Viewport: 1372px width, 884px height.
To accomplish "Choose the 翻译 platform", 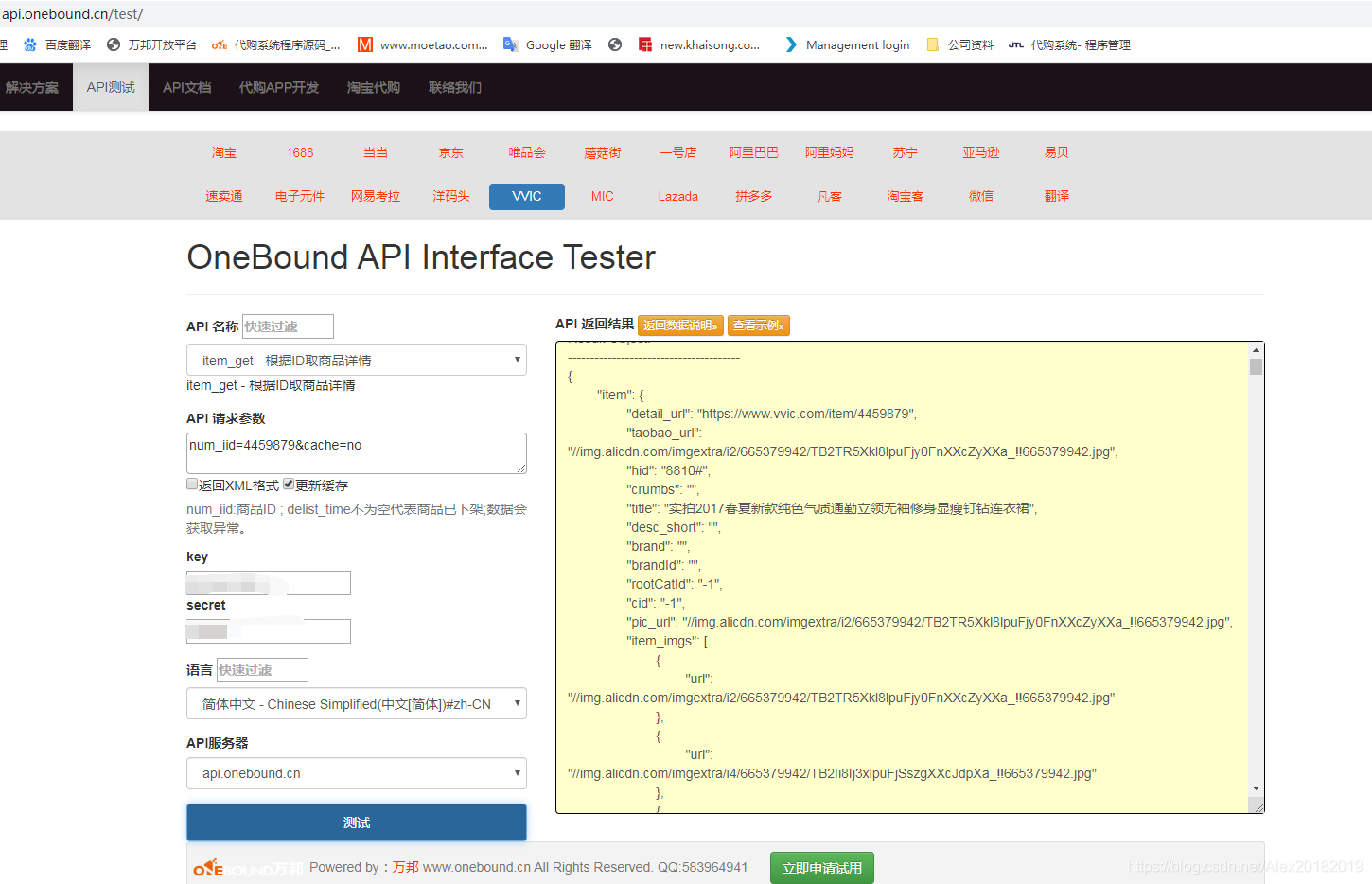I will coord(1057,196).
